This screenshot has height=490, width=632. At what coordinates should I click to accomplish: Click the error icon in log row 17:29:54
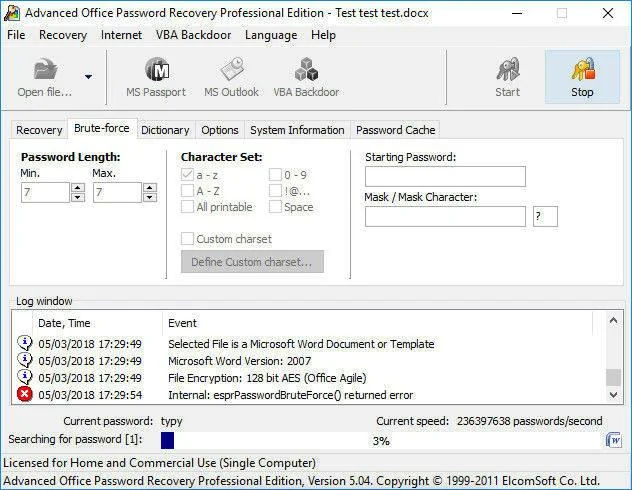point(25,394)
